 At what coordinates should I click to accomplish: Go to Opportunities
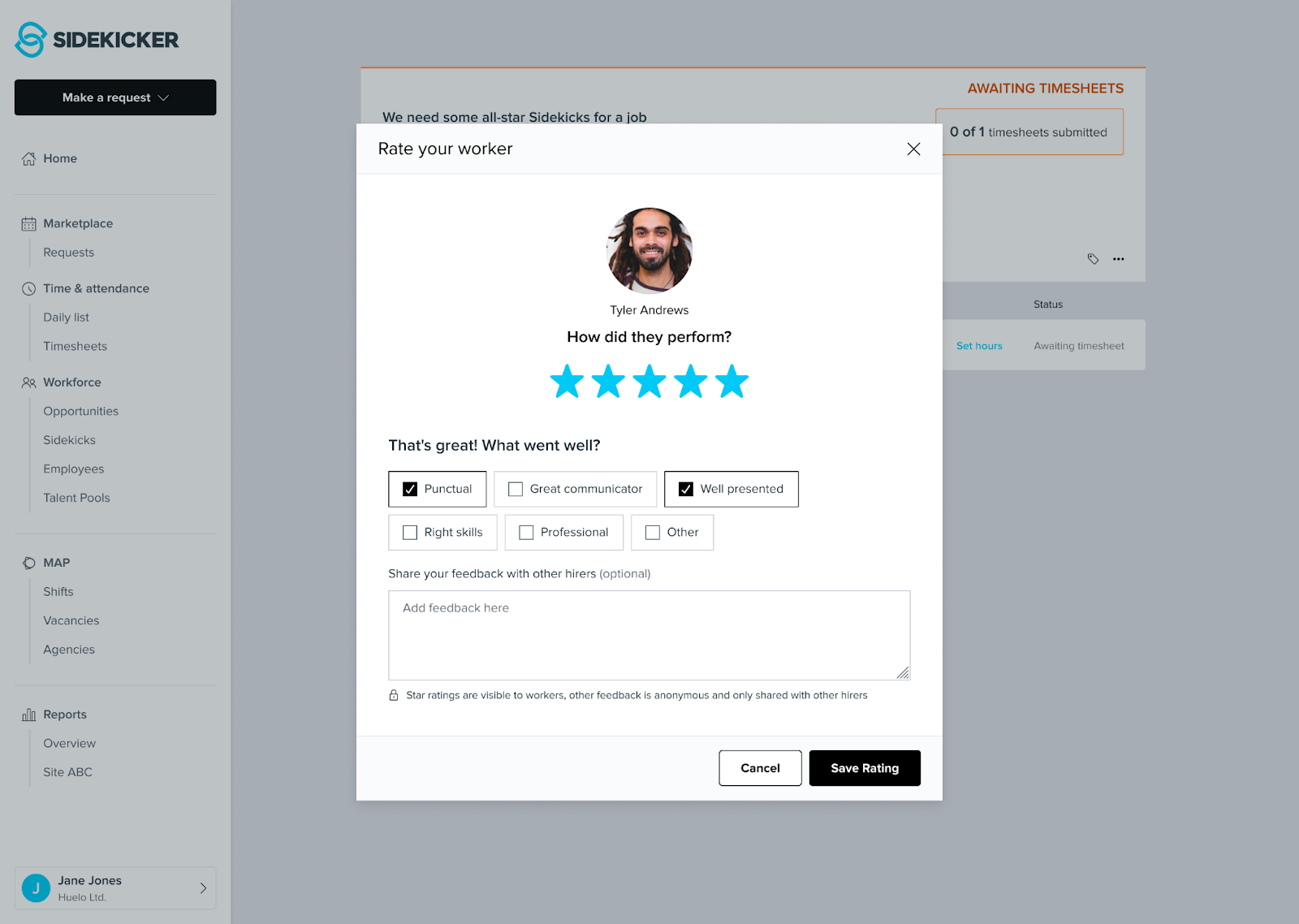click(x=81, y=412)
